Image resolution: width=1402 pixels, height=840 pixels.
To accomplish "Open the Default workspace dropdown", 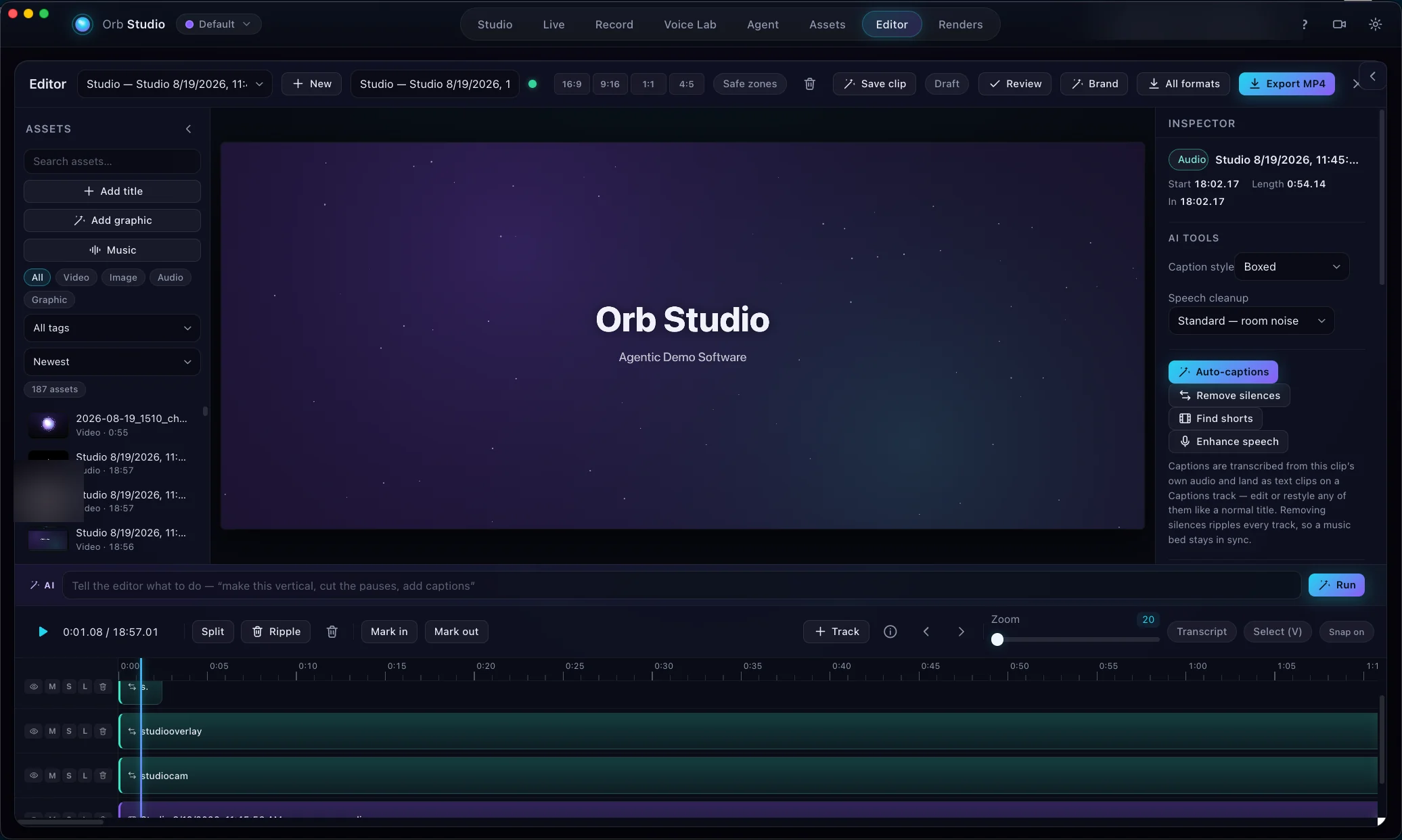I will pos(219,24).
